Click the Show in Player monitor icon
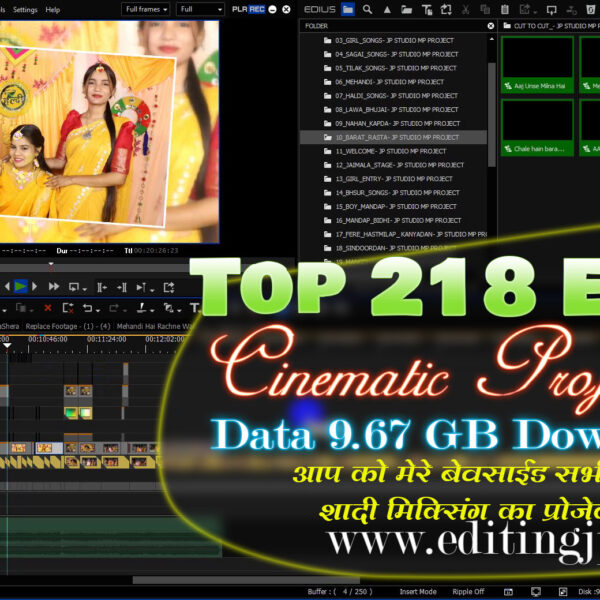This screenshot has height=600, width=600. [551, 10]
